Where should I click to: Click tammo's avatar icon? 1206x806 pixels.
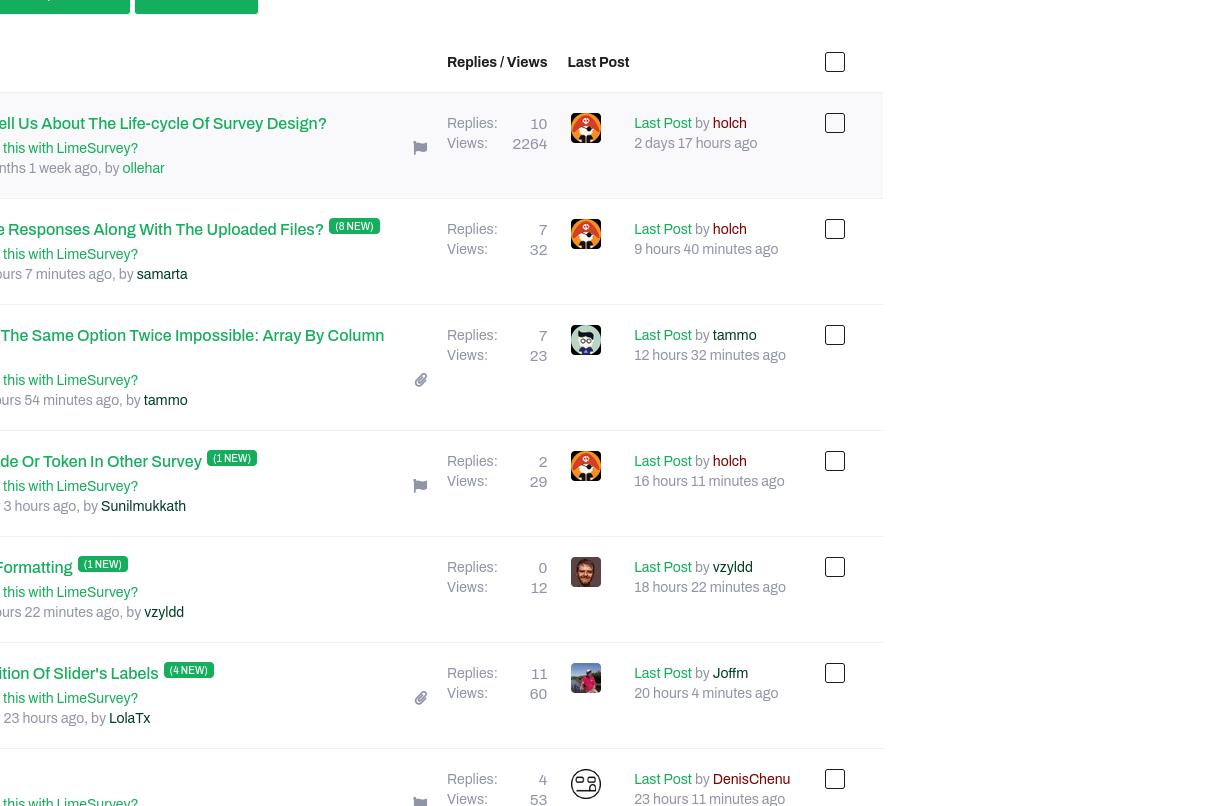tap(586, 340)
